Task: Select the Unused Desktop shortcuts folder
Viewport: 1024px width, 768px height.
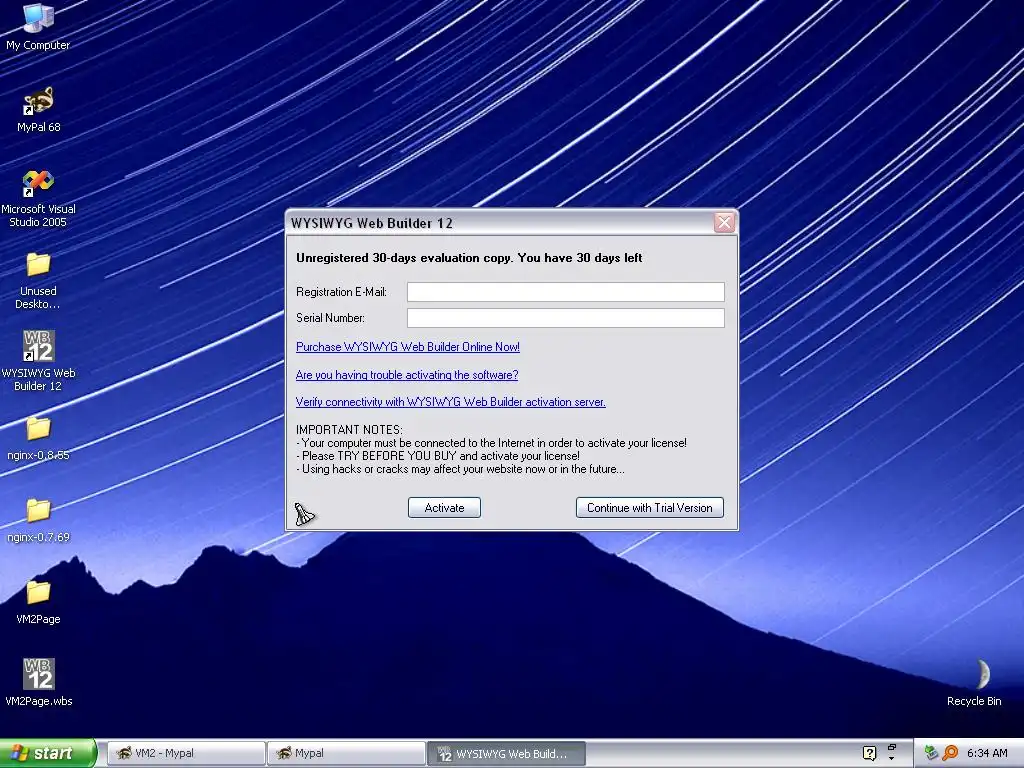Action: 39,281
